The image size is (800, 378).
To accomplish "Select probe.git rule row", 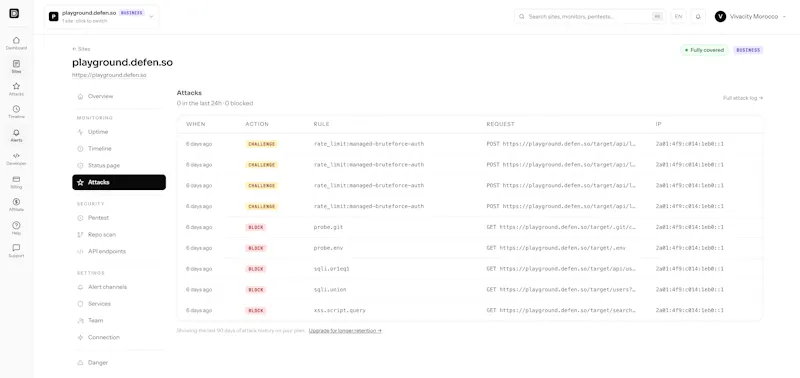I will coord(470,227).
